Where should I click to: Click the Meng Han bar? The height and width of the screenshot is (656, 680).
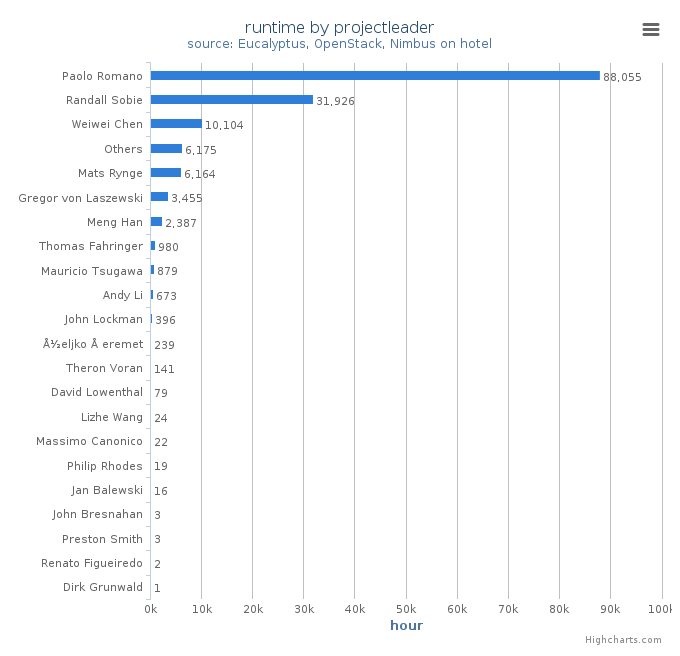click(x=156, y=222)
